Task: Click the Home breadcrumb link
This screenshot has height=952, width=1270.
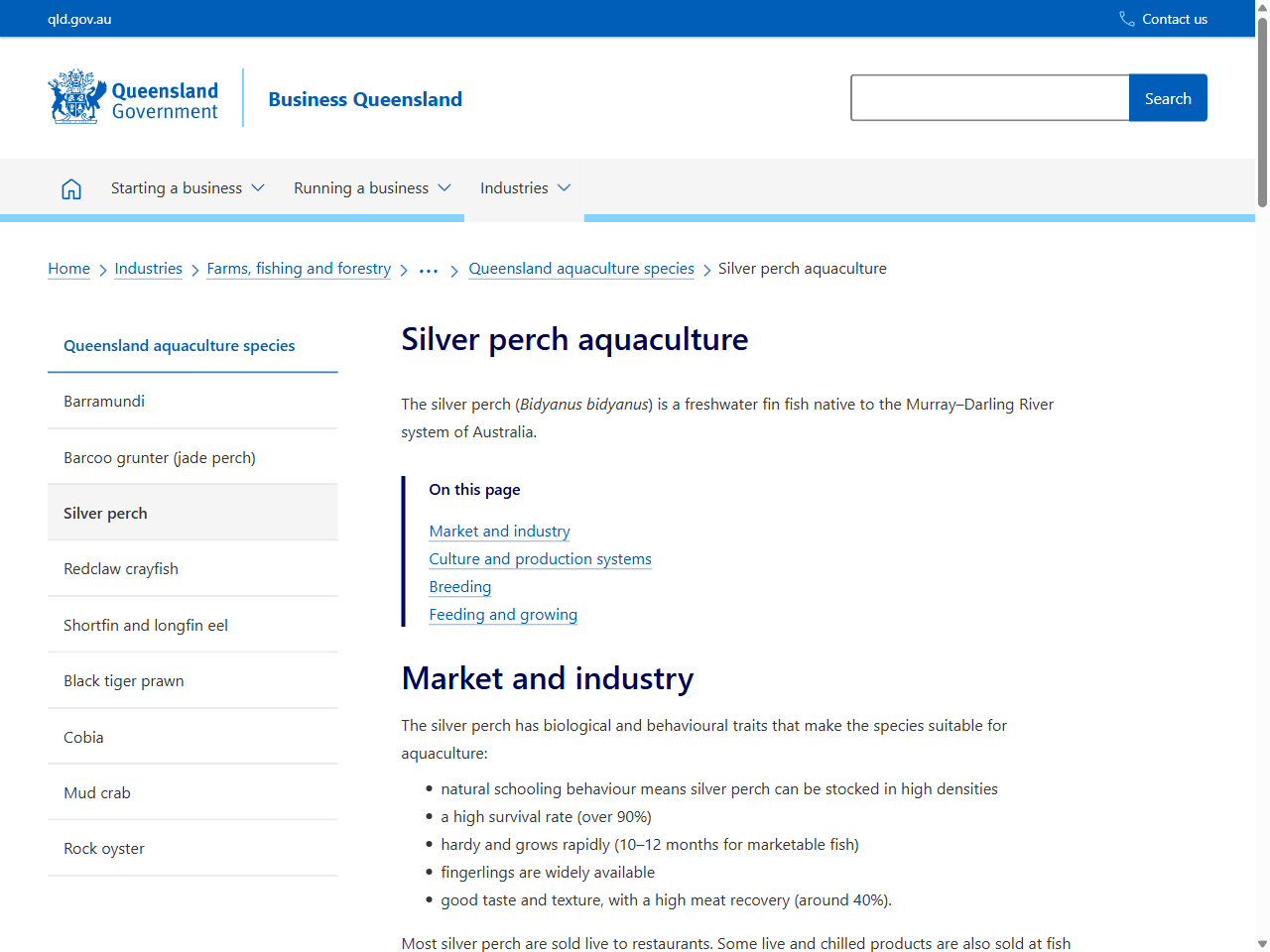Action: coord(68,268)
